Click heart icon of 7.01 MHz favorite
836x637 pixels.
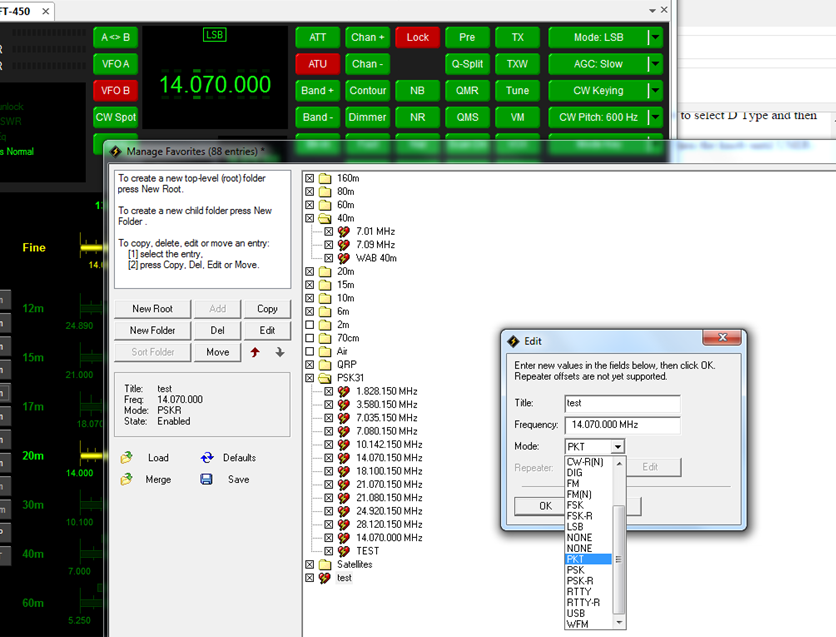pyautogui.click(x=344, y=231)
